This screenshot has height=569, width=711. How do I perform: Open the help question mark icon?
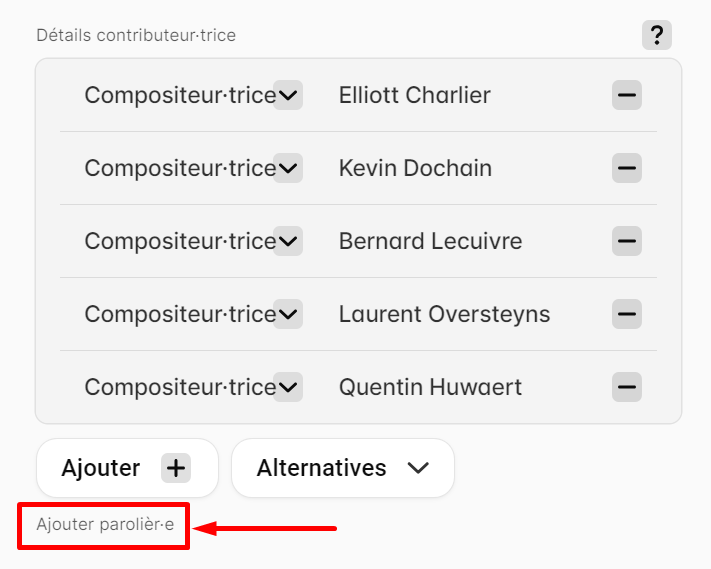pos(657,35)
